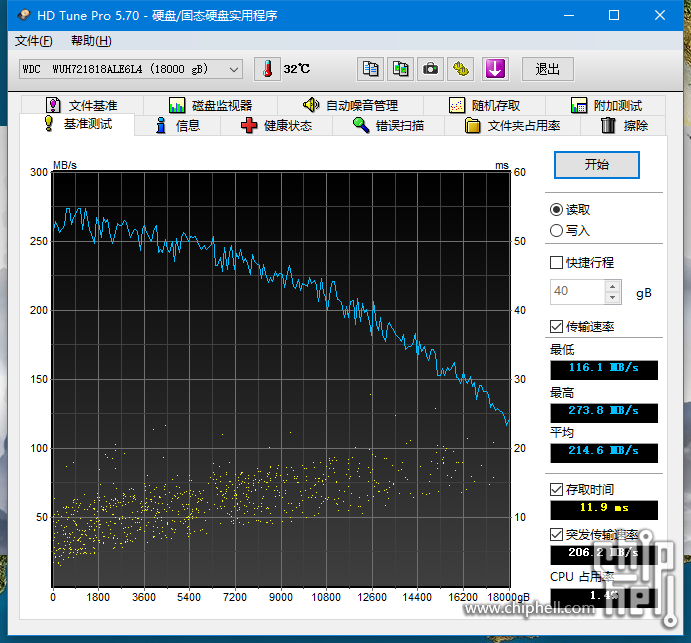Open options with wrench icon
This screenshot has width=691, height=643.
461,69
